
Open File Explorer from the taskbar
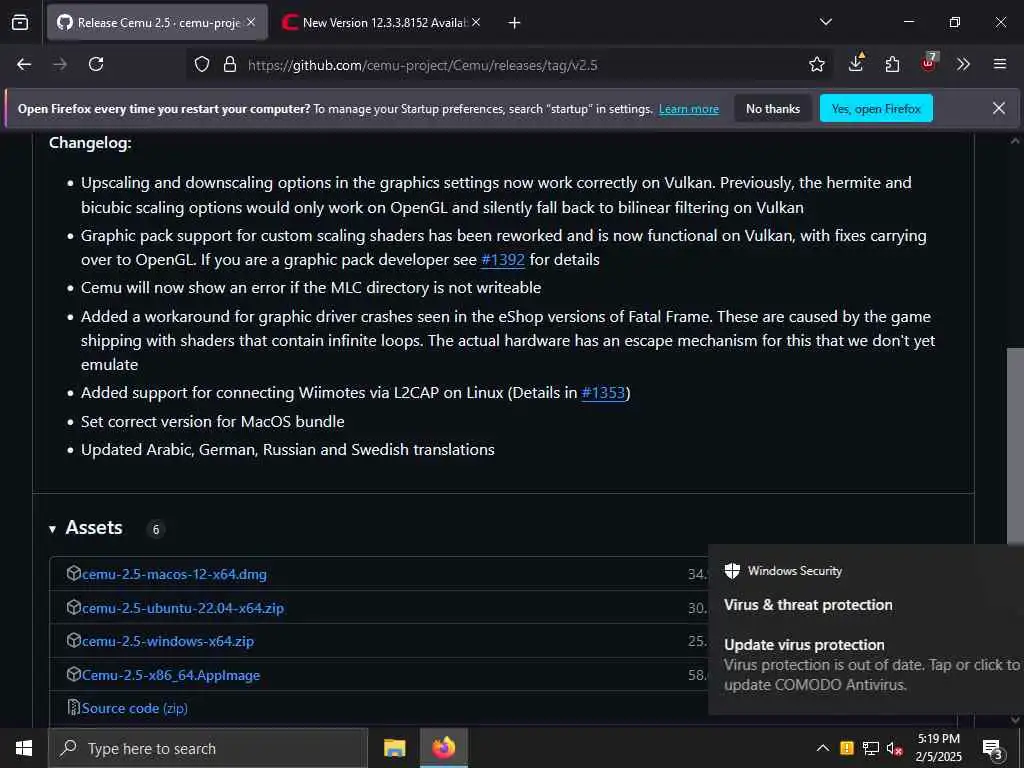pyautogui.click(x=394, y=748)
